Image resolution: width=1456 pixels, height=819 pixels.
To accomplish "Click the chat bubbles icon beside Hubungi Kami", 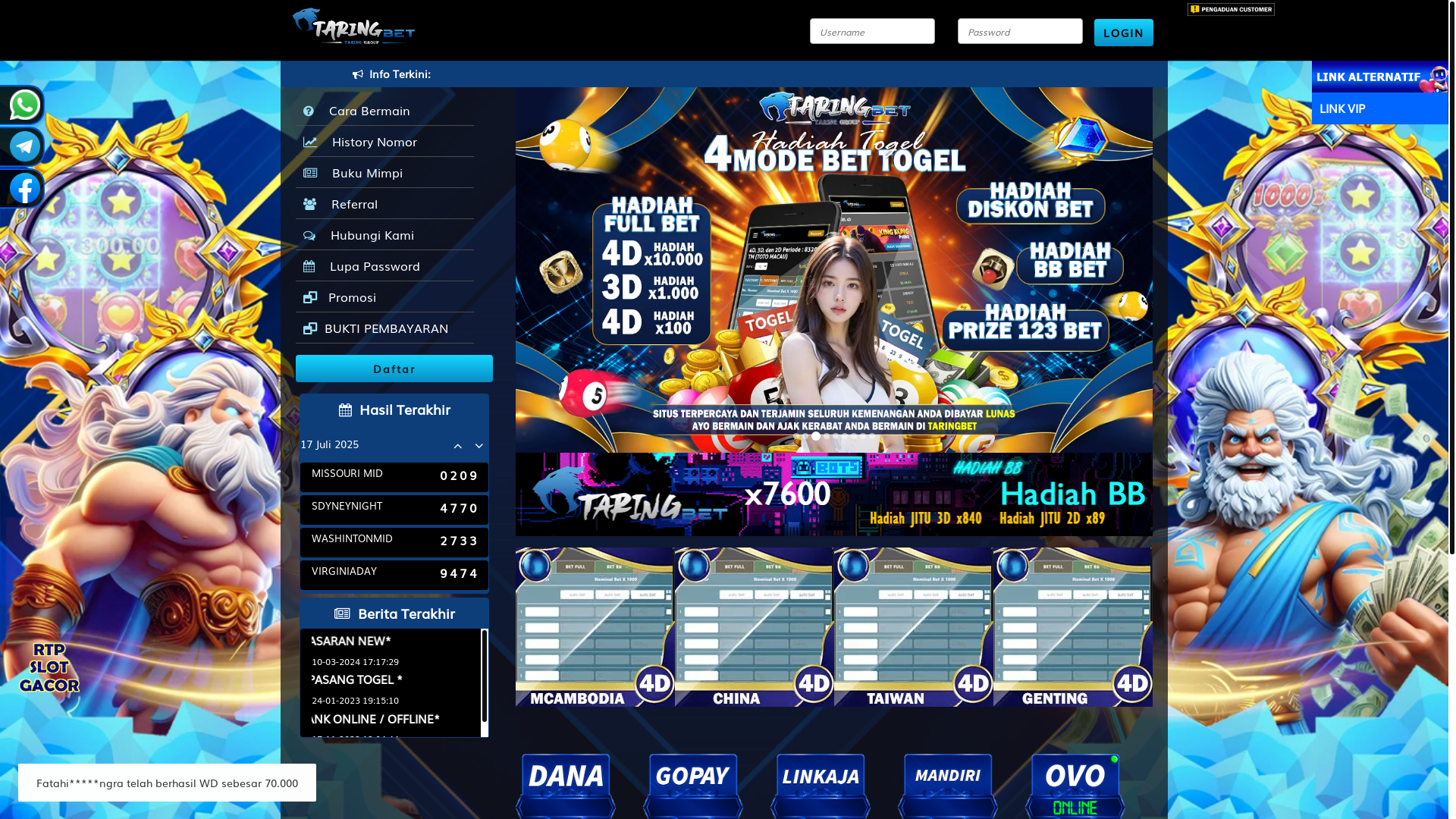I will pyautogui.click(x=309, y=235).
